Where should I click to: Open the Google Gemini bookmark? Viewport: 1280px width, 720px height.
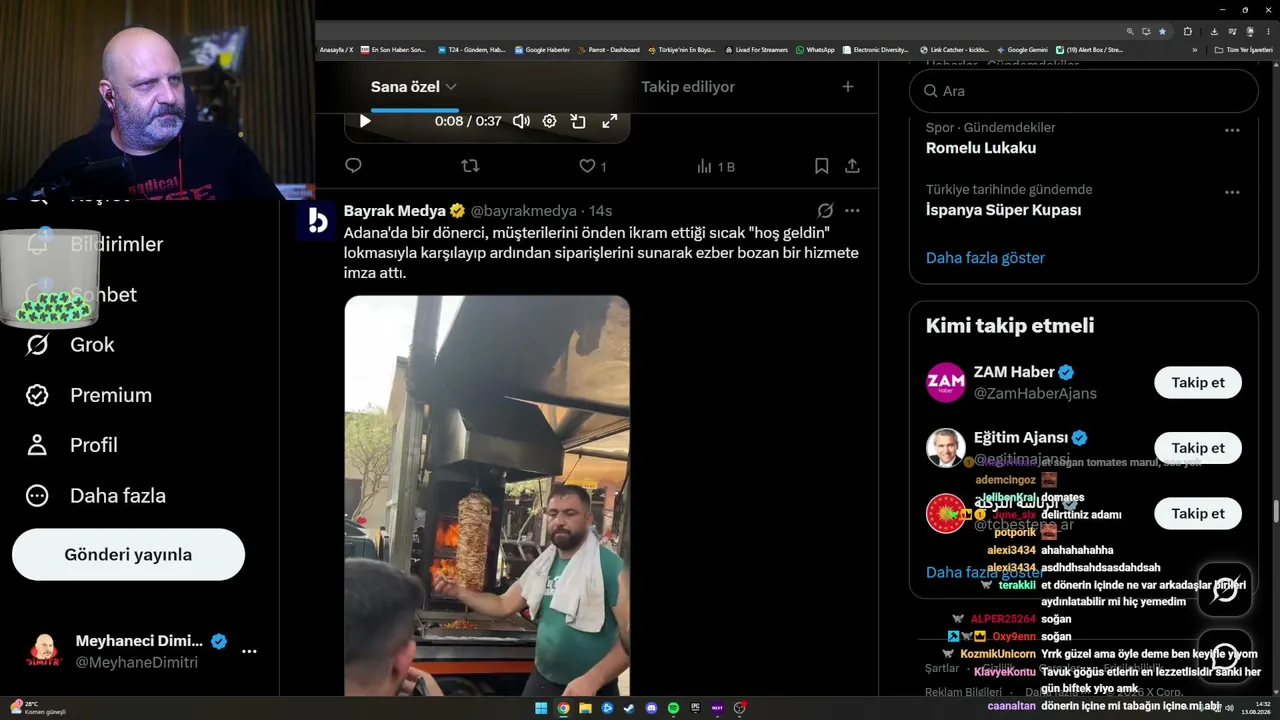(x=1022, y=50)
